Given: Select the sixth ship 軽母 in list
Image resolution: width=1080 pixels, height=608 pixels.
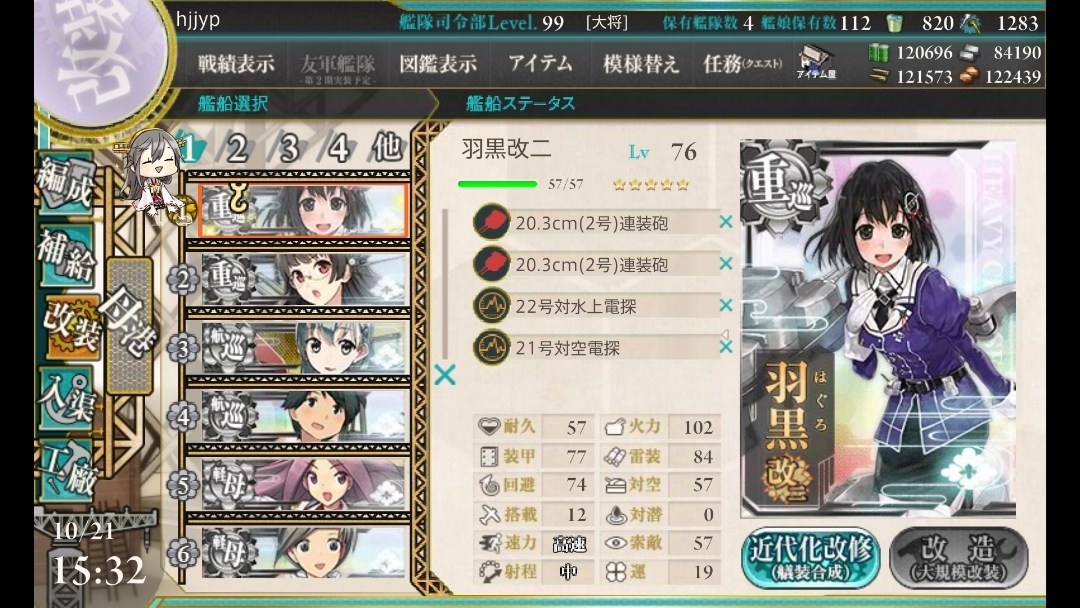Looking at the screenshot, I should click(x=303, y=552).
